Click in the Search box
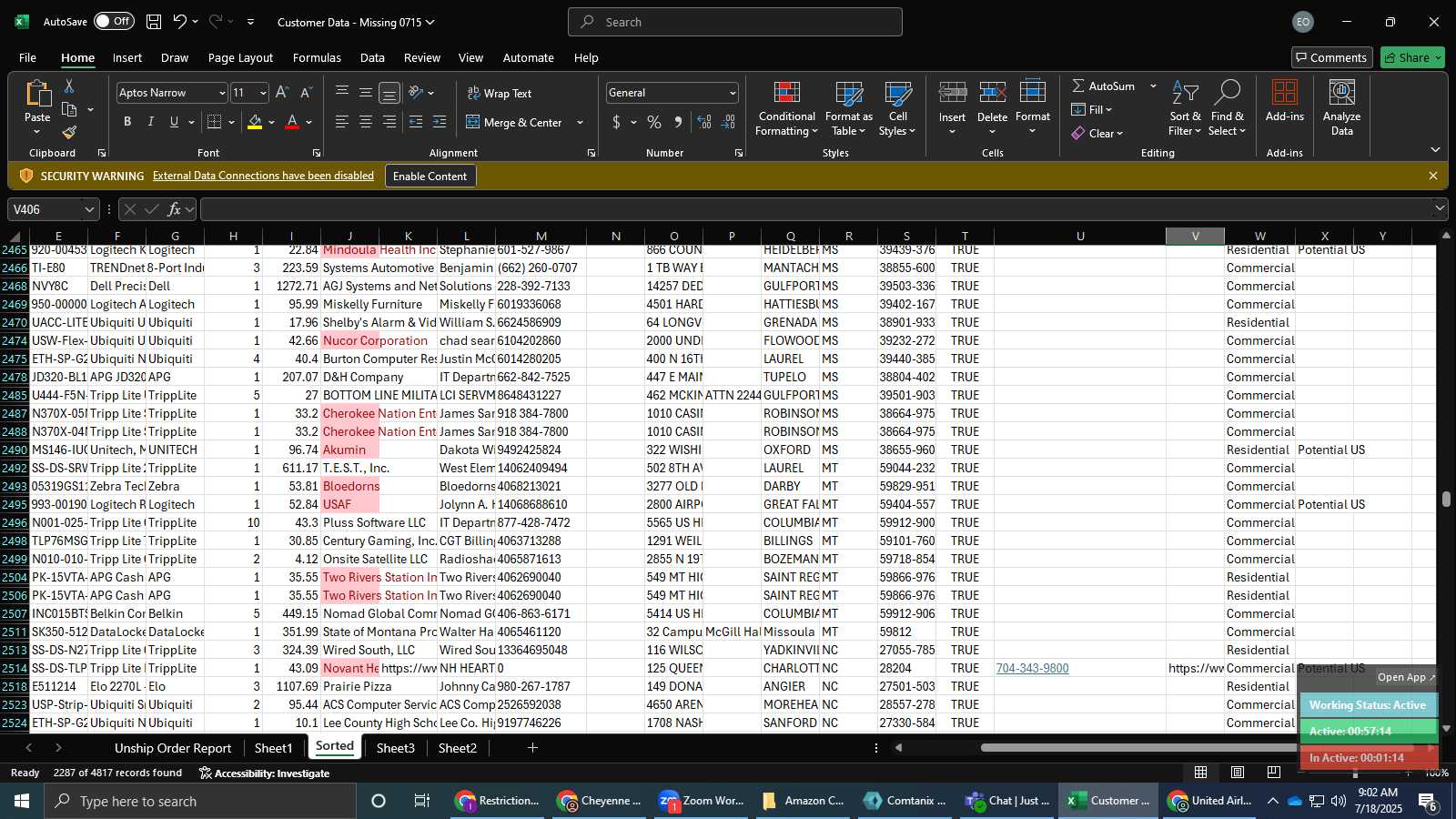The image size is (1456, 819). (735, 22)
